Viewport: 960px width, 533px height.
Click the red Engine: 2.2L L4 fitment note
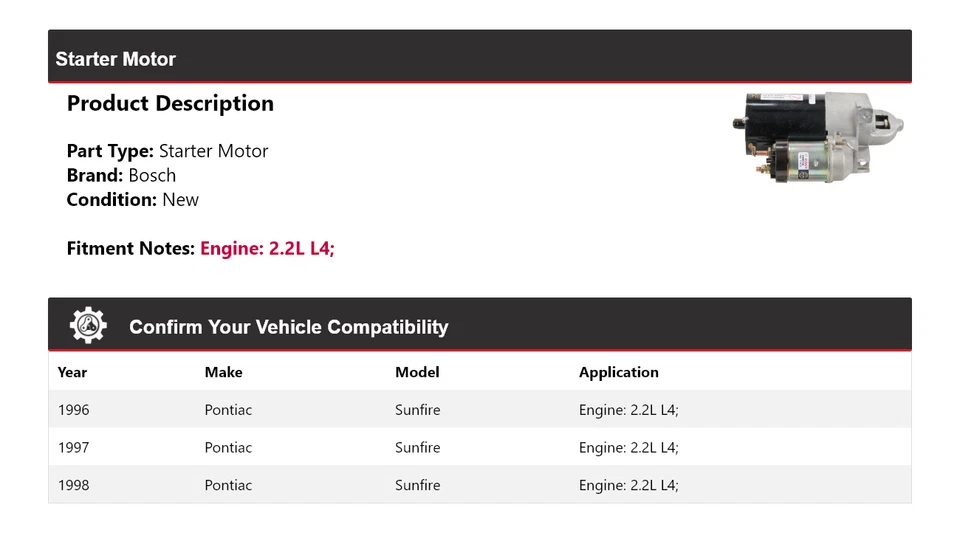(267, 248)
